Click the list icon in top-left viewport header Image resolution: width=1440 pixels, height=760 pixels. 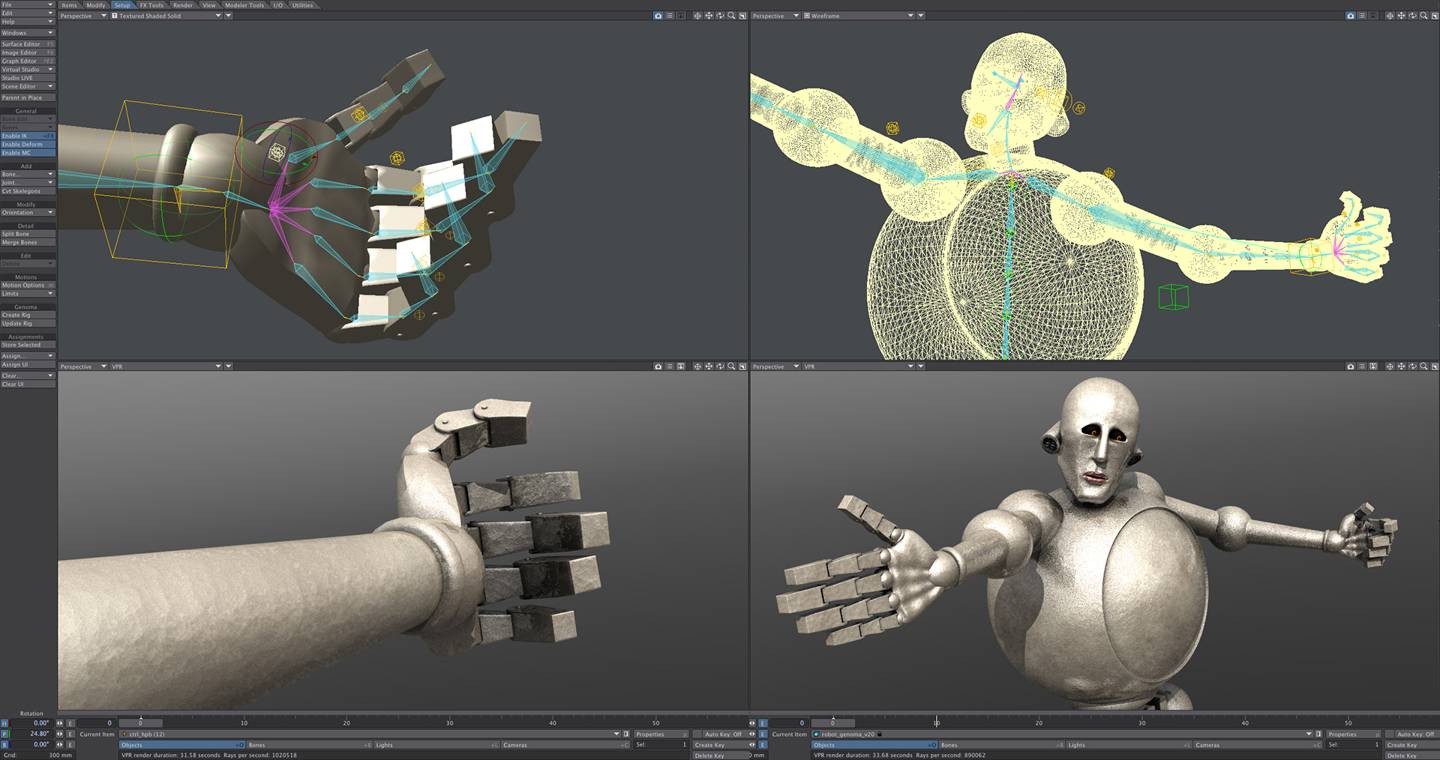click(x=670, y=16)
